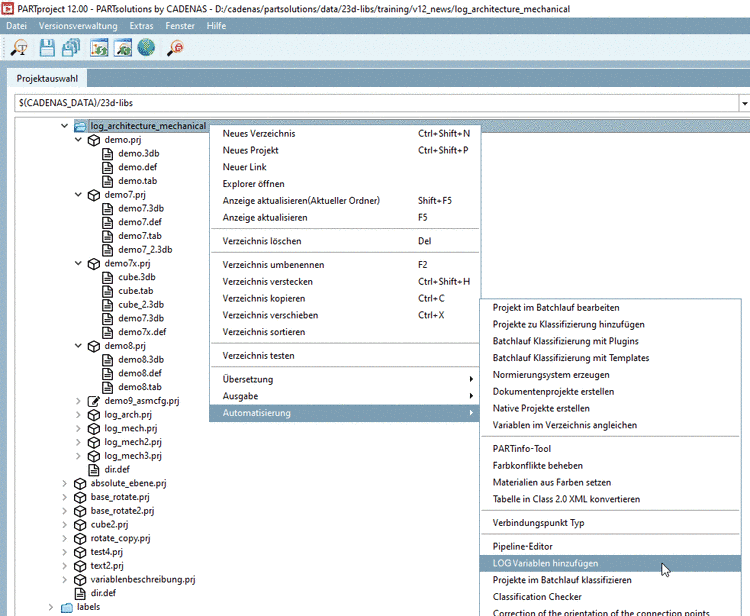Choose Projekt im Batchlauf bearbeiten

click(611, 308)
